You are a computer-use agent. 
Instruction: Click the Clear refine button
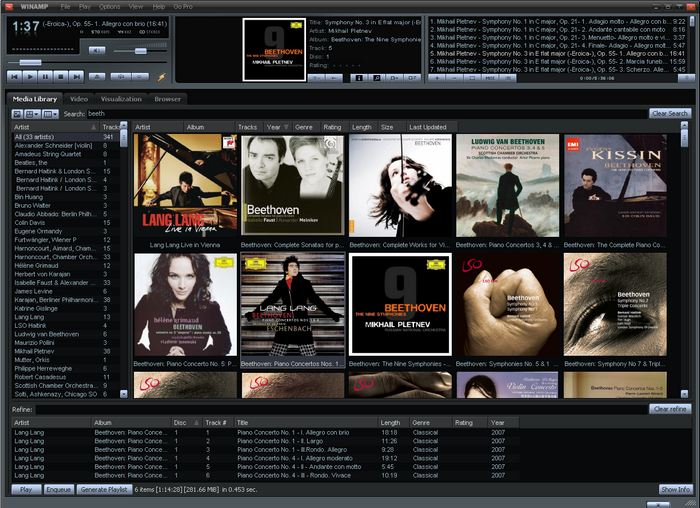(x=670, y=409)
